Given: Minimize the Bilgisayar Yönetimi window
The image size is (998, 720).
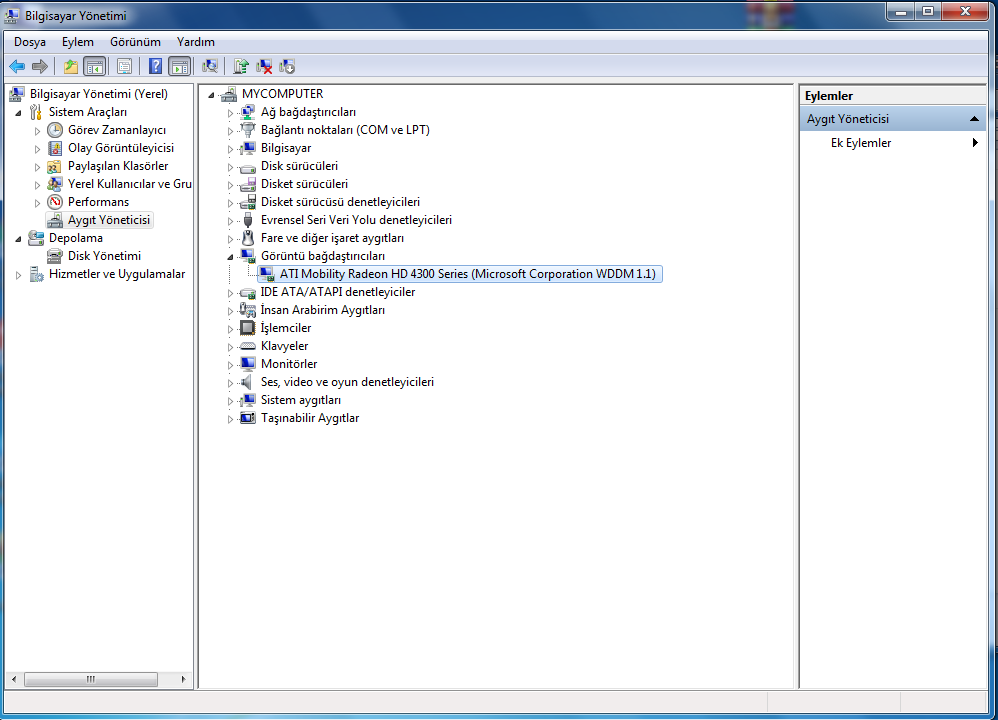Looking at the screenshot, I should click(901, 11).
